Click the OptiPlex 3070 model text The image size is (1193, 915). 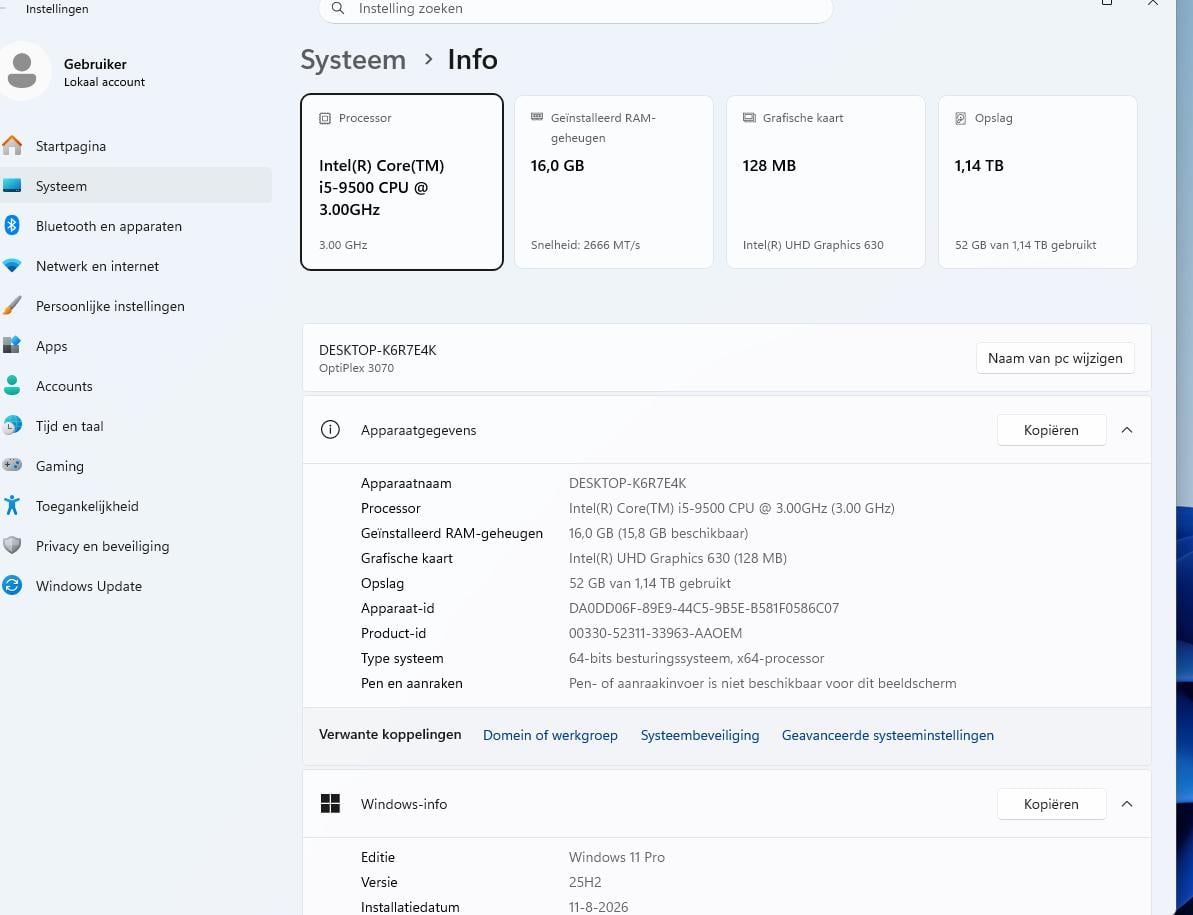tap(356, 368)
